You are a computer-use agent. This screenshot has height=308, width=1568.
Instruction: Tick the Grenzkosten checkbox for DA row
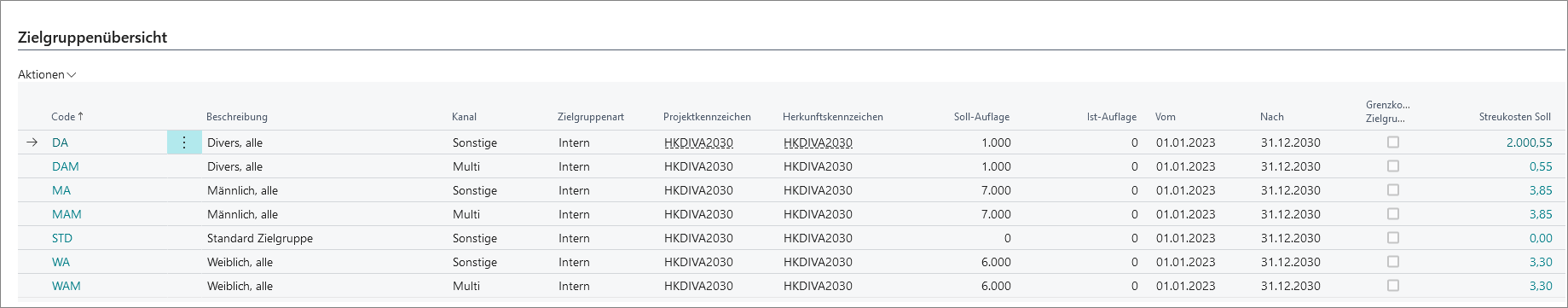coord(1393,142)
